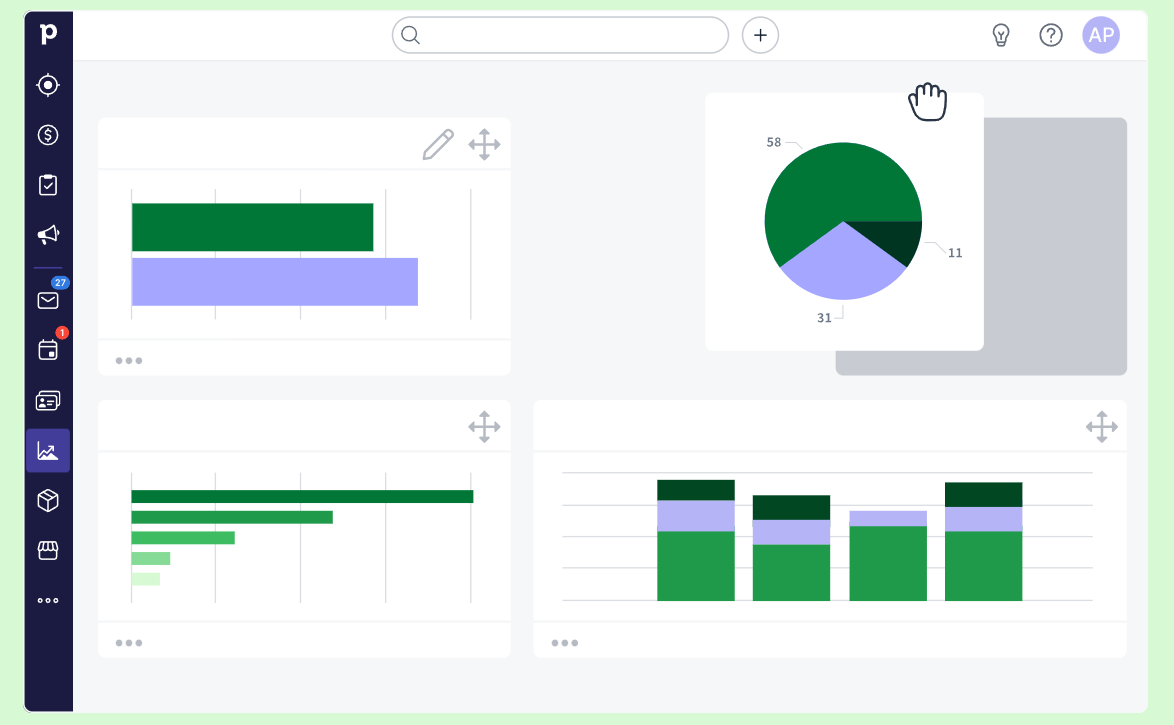Click the first stacked column
Viewport: 1174px width, 725px height.
pos(696,540)
